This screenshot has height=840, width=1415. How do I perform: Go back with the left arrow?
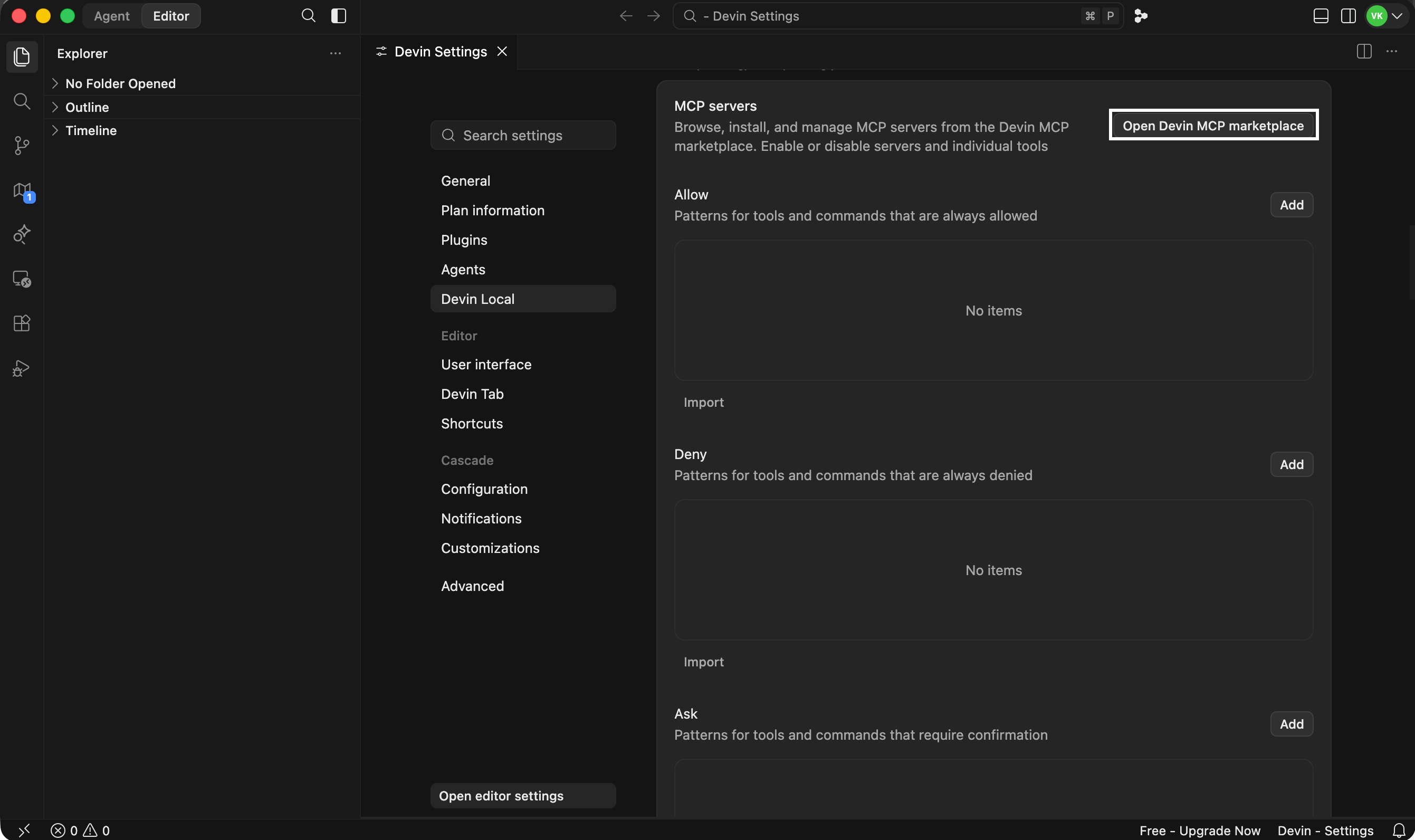tap(626, 16)
